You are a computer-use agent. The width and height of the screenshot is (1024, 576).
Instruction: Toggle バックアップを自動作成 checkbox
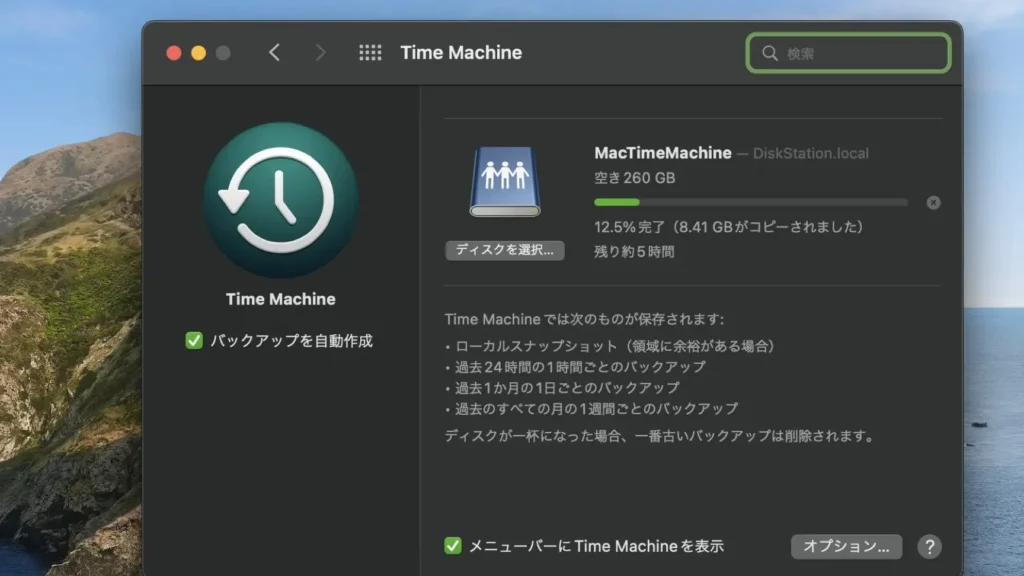pos(194,340)
